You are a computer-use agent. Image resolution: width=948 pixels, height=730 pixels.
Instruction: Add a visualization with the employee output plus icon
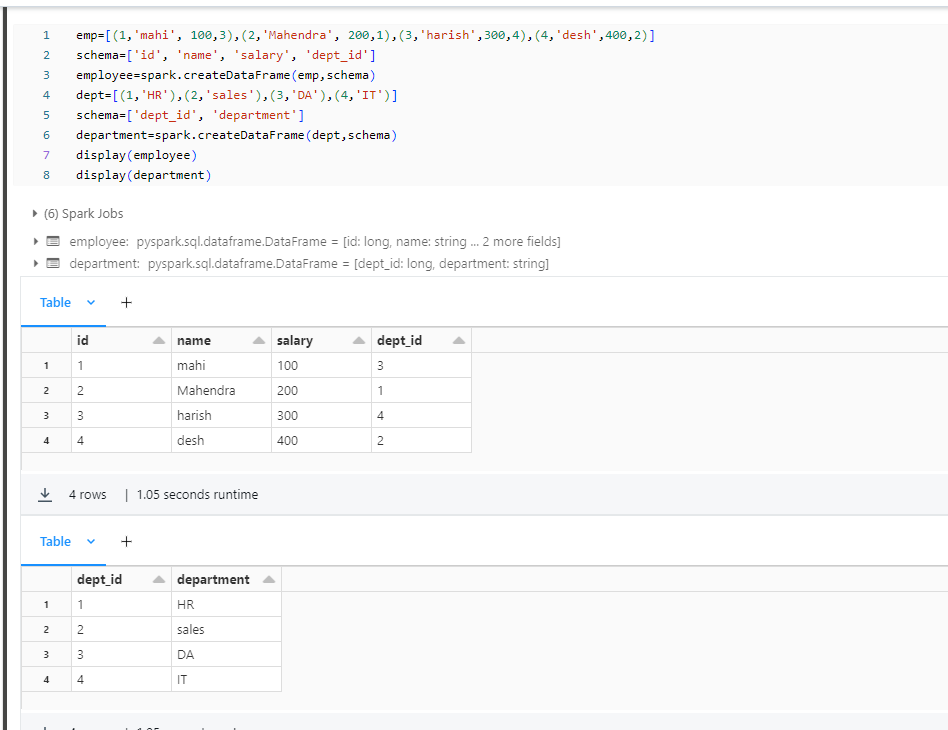pos(126,302)
